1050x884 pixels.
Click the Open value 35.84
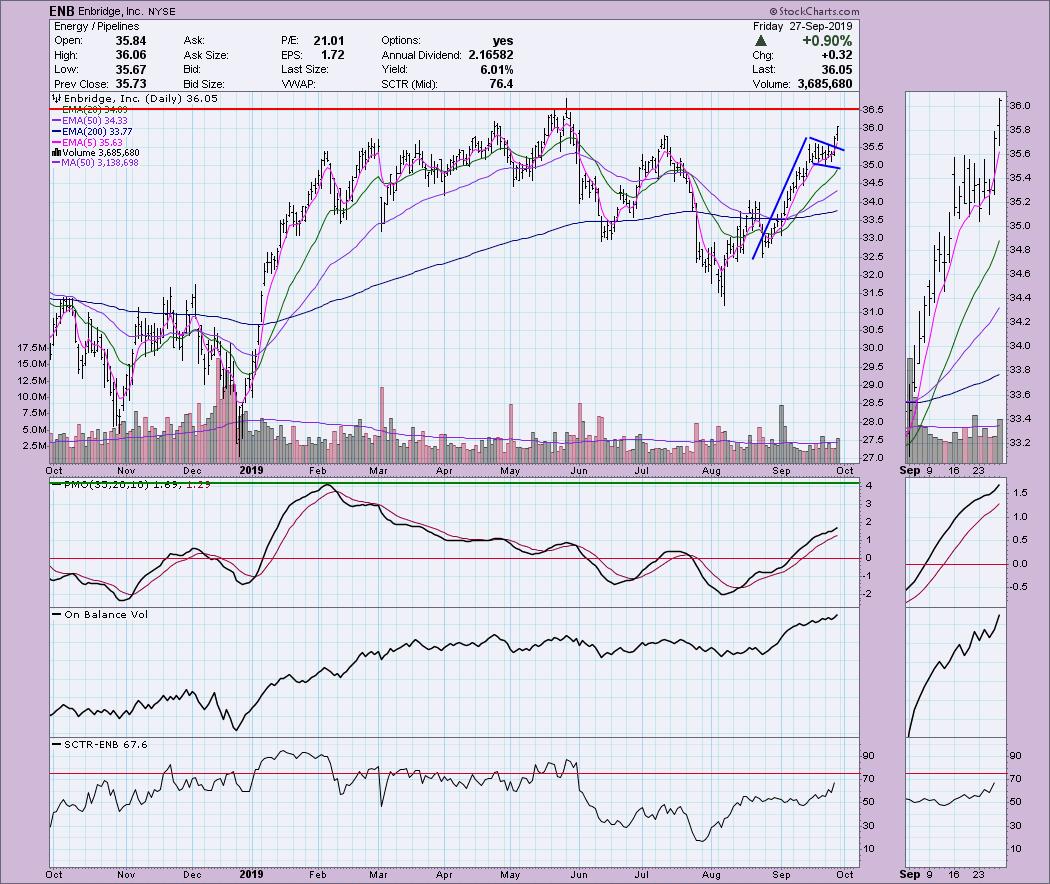(131, 41)
